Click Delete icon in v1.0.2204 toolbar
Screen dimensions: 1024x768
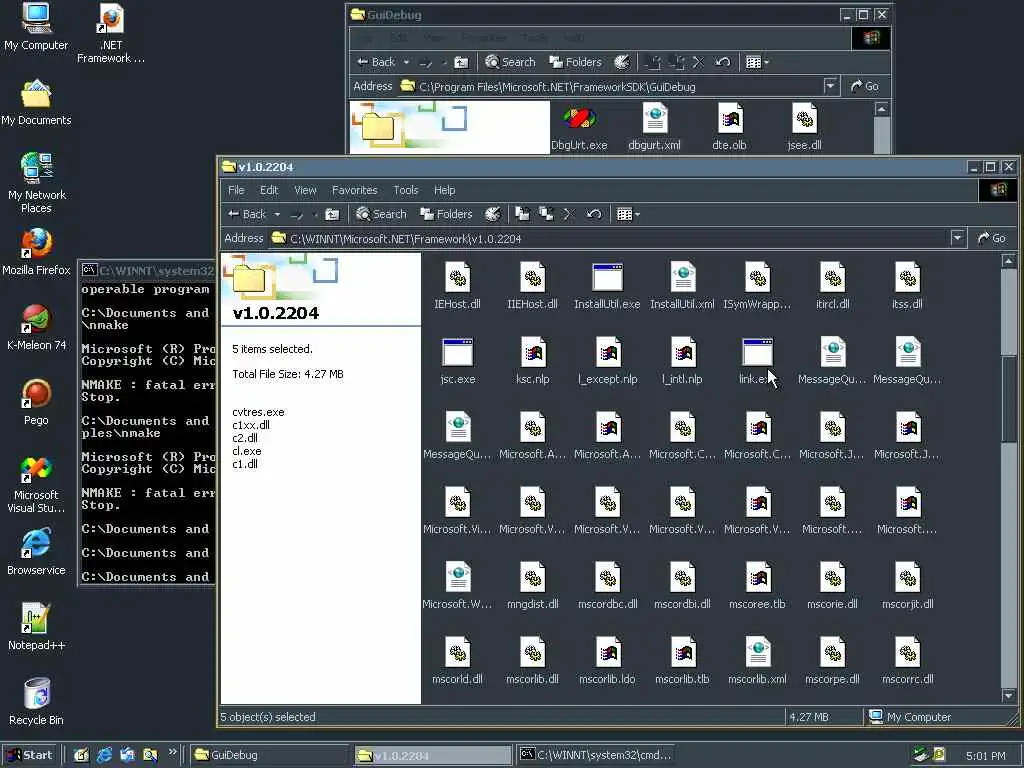(x=568, y=214)
